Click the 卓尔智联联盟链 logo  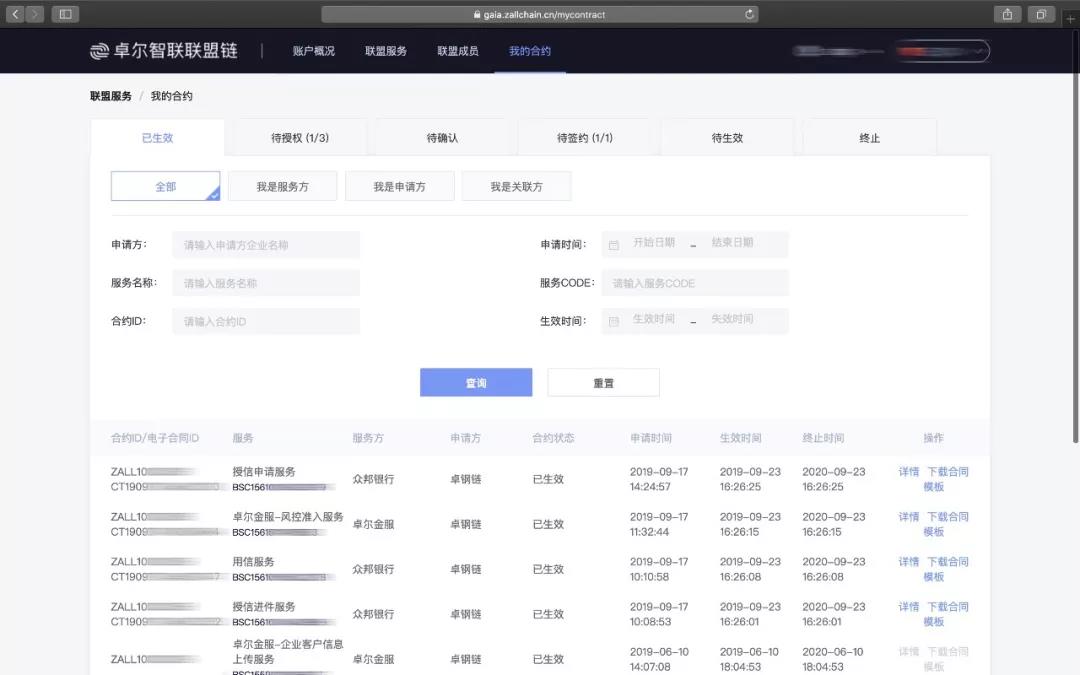click(x=164, y=50)
